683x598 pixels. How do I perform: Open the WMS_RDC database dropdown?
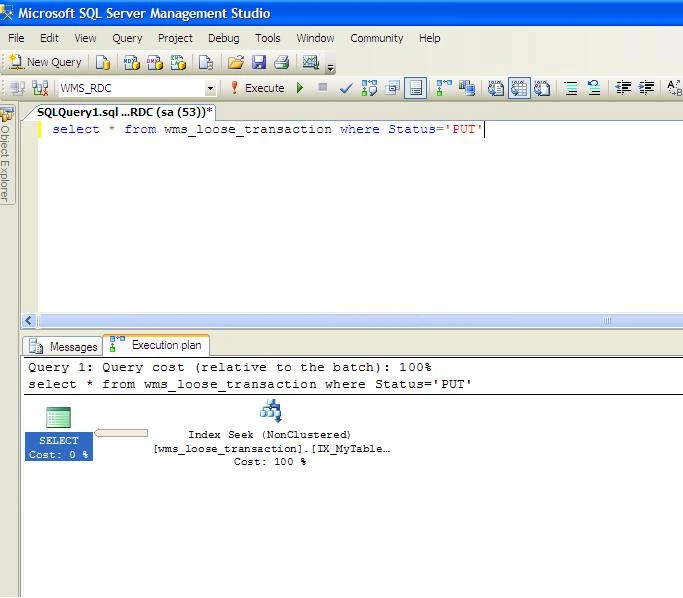tap(210, 88)
